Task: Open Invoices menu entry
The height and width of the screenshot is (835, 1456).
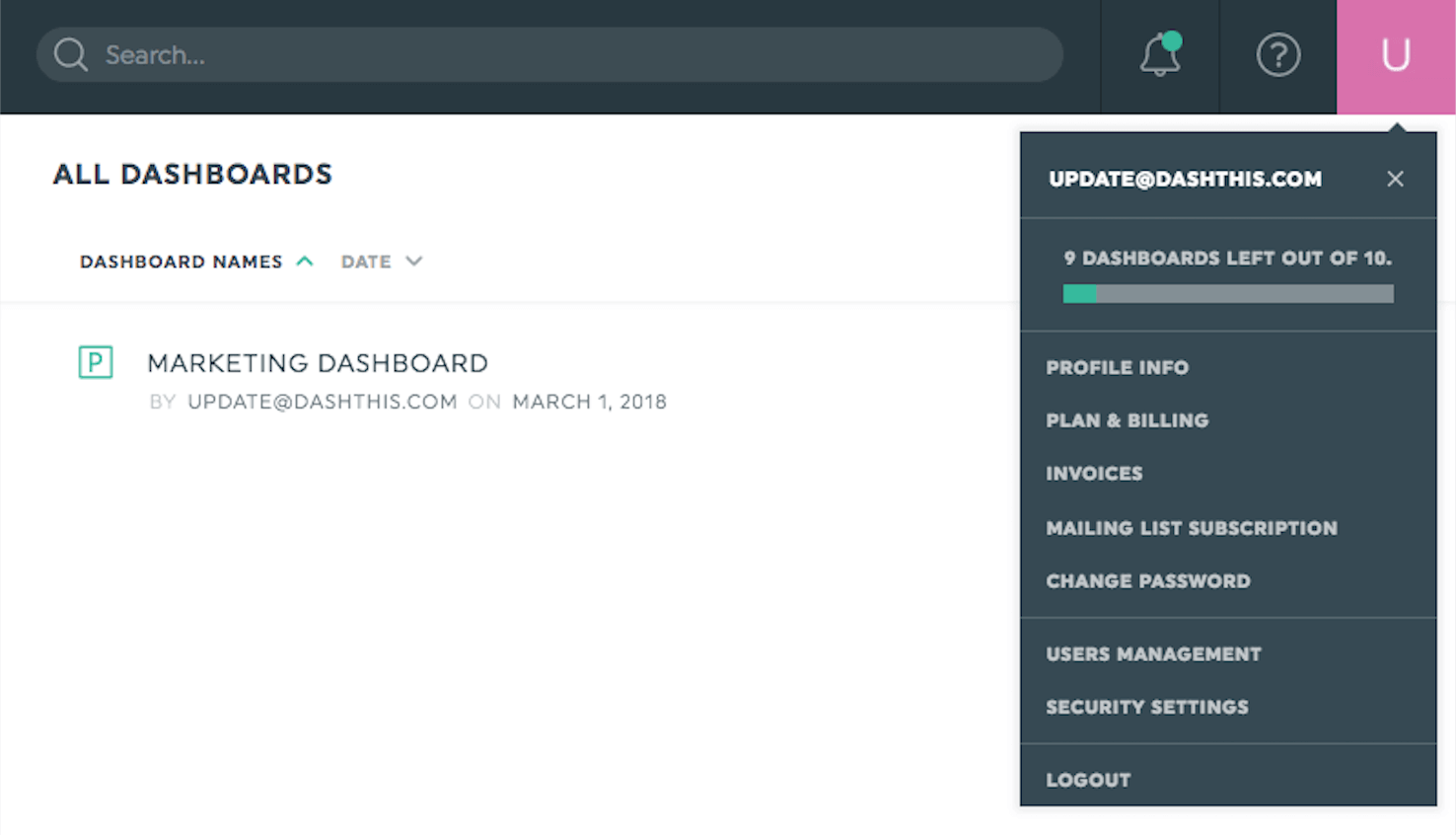Action: click(1094, 474)
